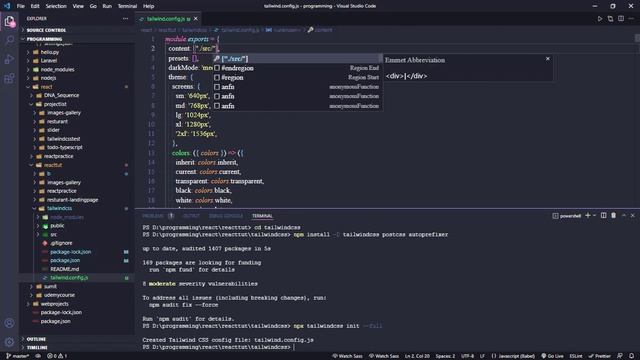Split the editor to the right

point(621,19)
